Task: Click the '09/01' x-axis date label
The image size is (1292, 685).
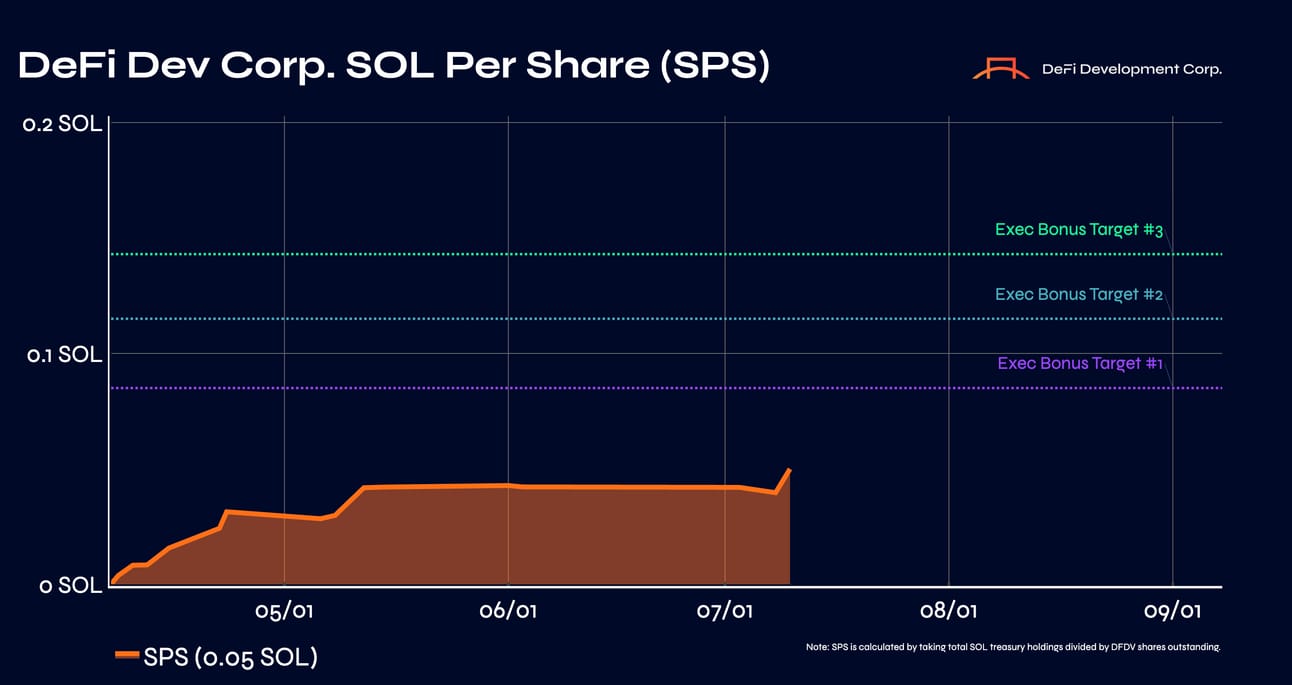Action: [x=1173, y=610]
